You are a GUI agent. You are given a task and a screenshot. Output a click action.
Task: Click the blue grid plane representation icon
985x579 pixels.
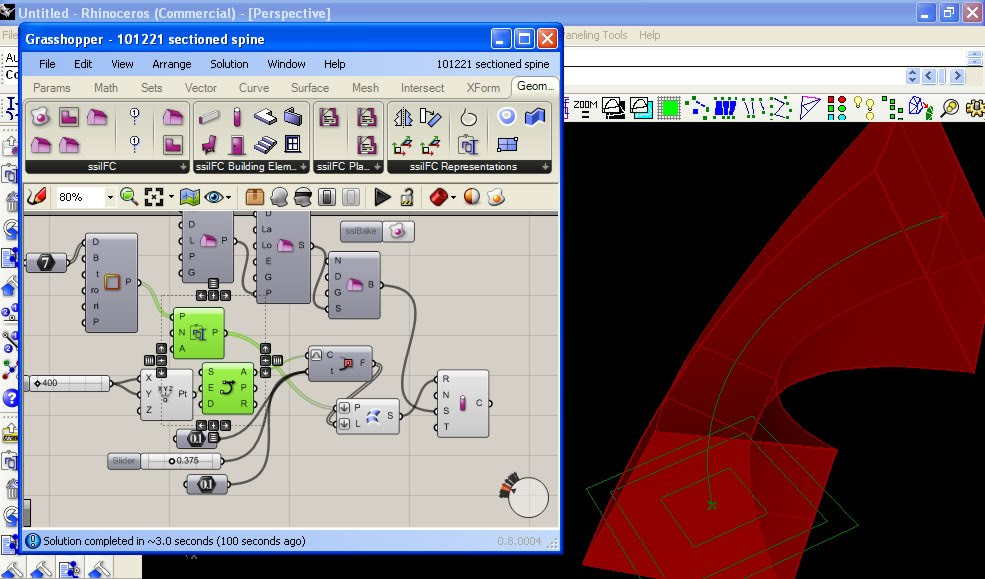(x=507, y=144)
